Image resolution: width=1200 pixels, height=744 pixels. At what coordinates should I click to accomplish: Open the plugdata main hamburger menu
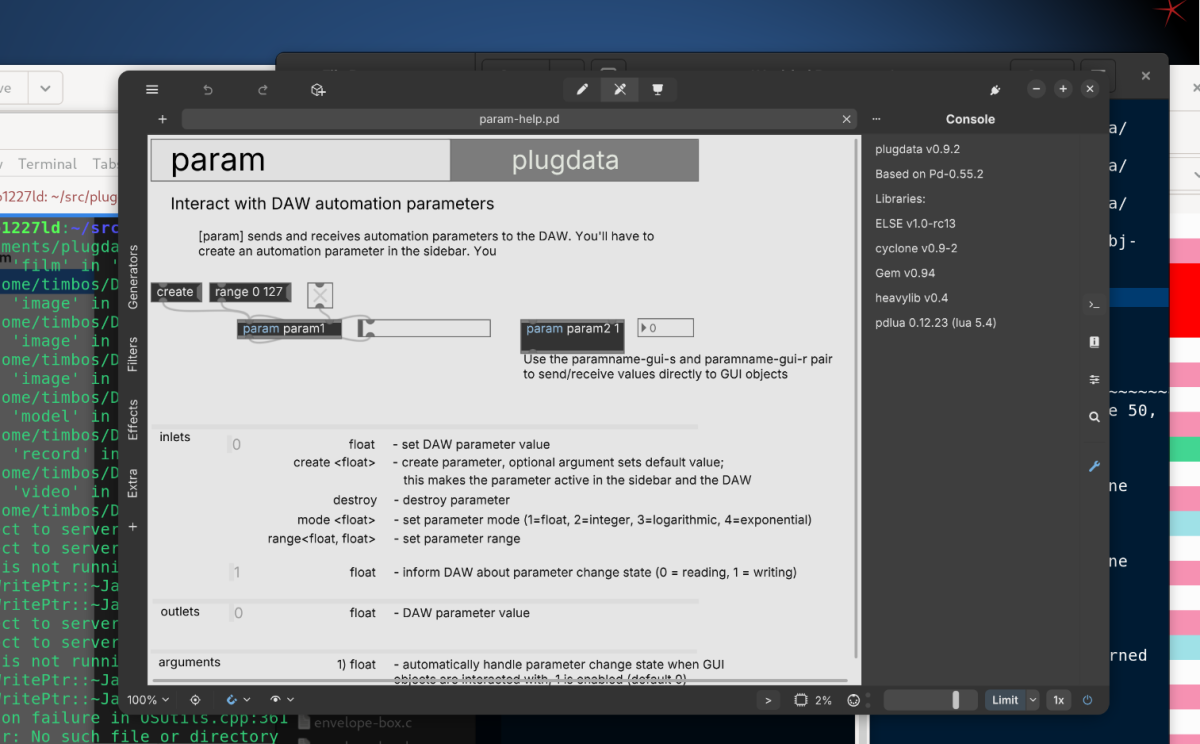coord(152,89)
